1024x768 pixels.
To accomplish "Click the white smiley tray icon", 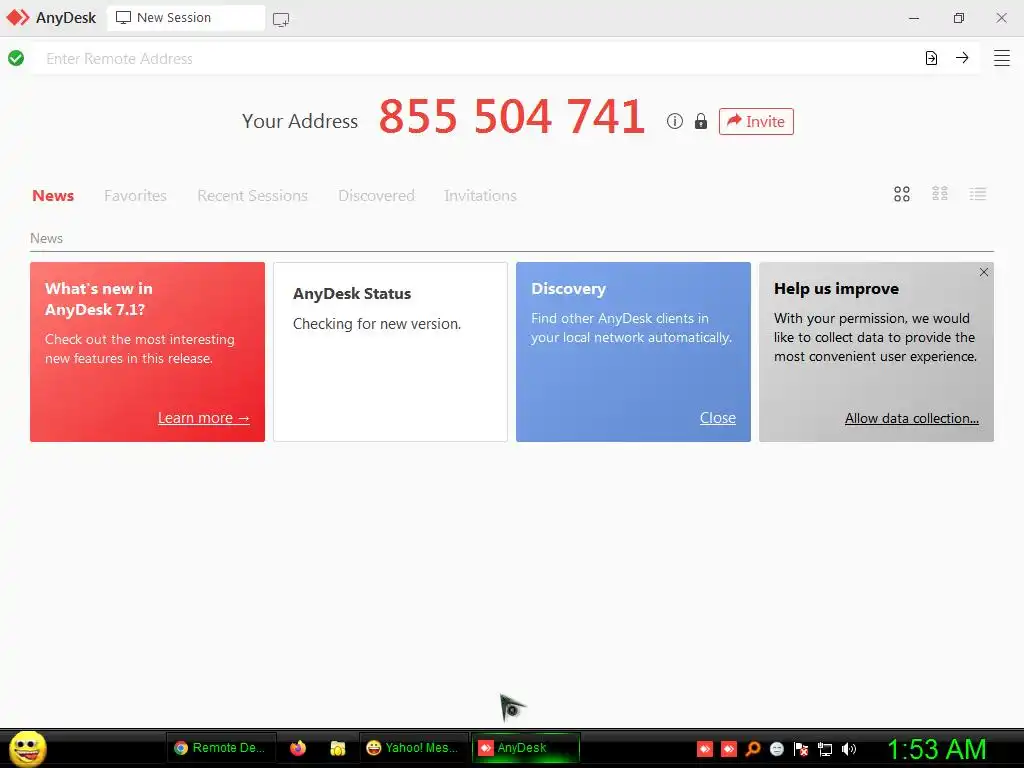I will pos(776,749).
